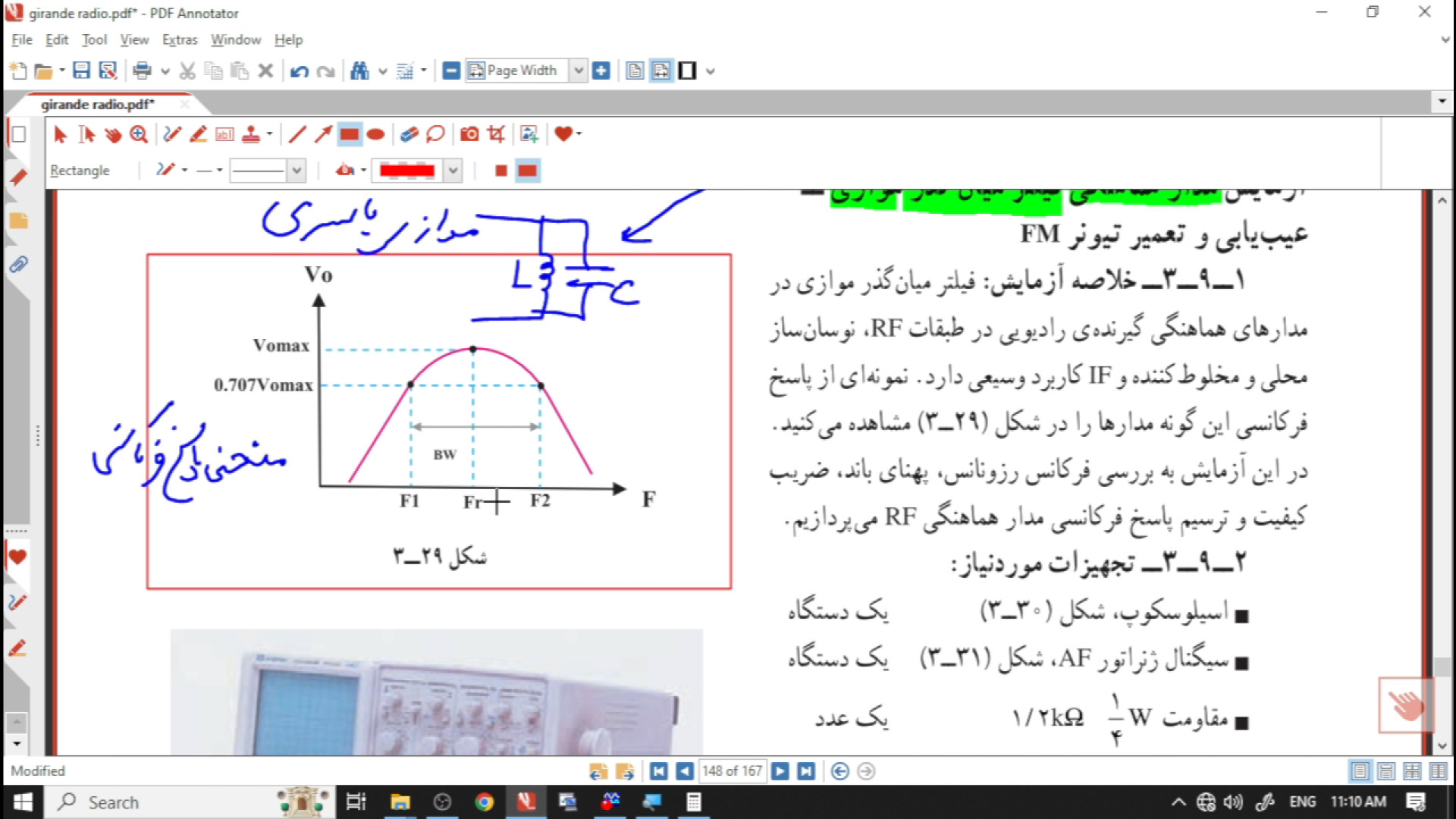Screen dimensions: 1456x819
Task: Enable square rectangle shape option
Action: (500, 171)
